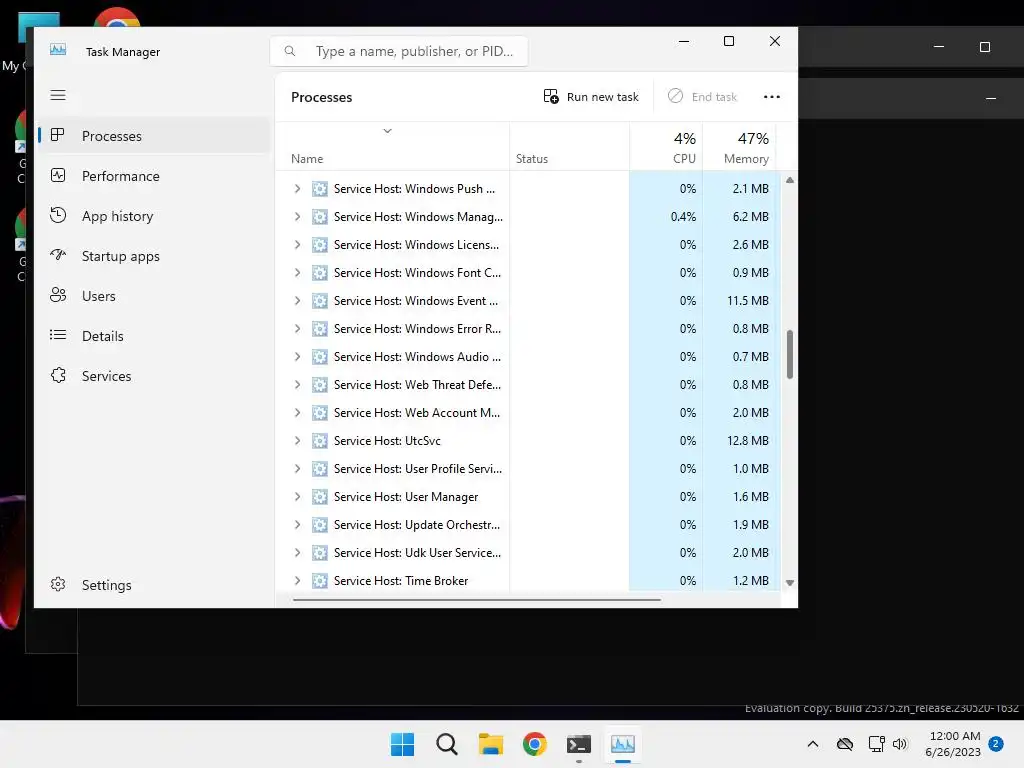Expand Service Host: Windows Font C... row
Image resolution: width=1024 pixels, height=768 pixels.
(297, 272)
